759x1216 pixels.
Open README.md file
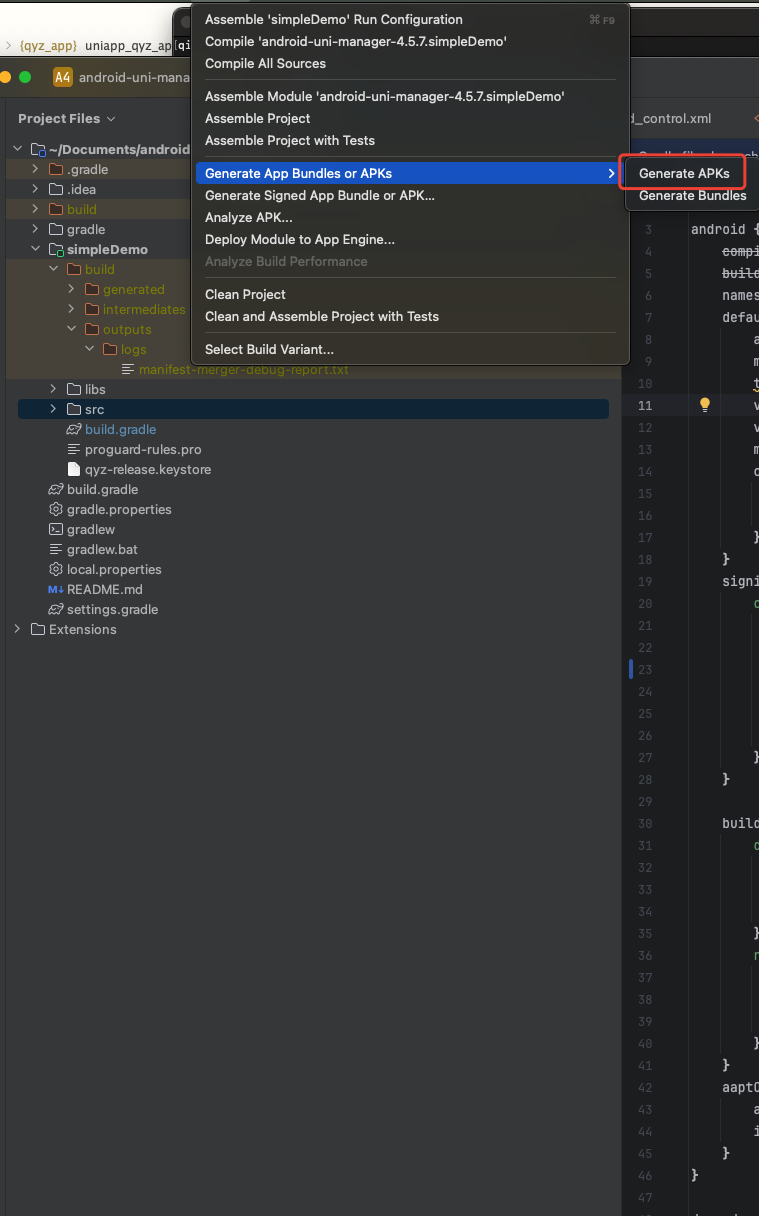click(x=105, y=589)
